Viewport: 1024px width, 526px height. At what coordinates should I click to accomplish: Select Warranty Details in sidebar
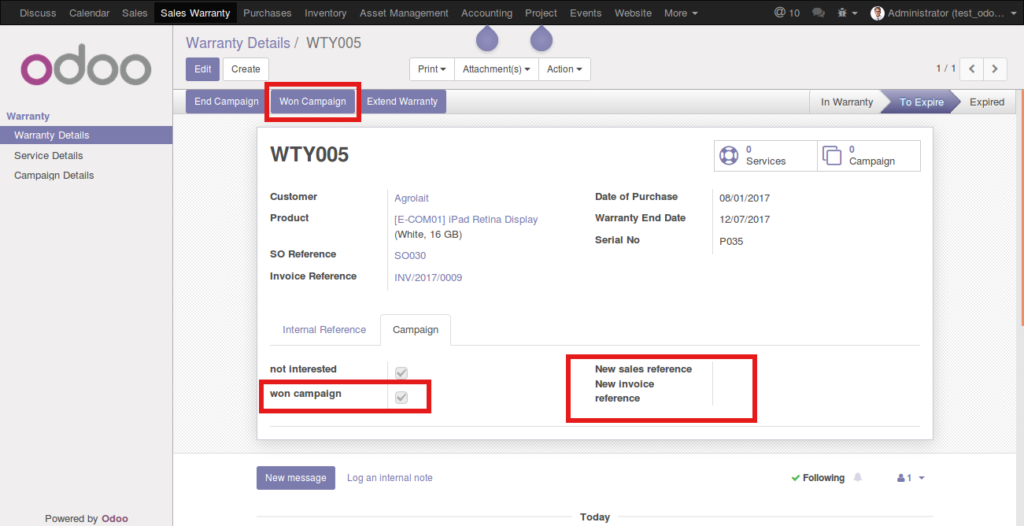tap(86, 135)
